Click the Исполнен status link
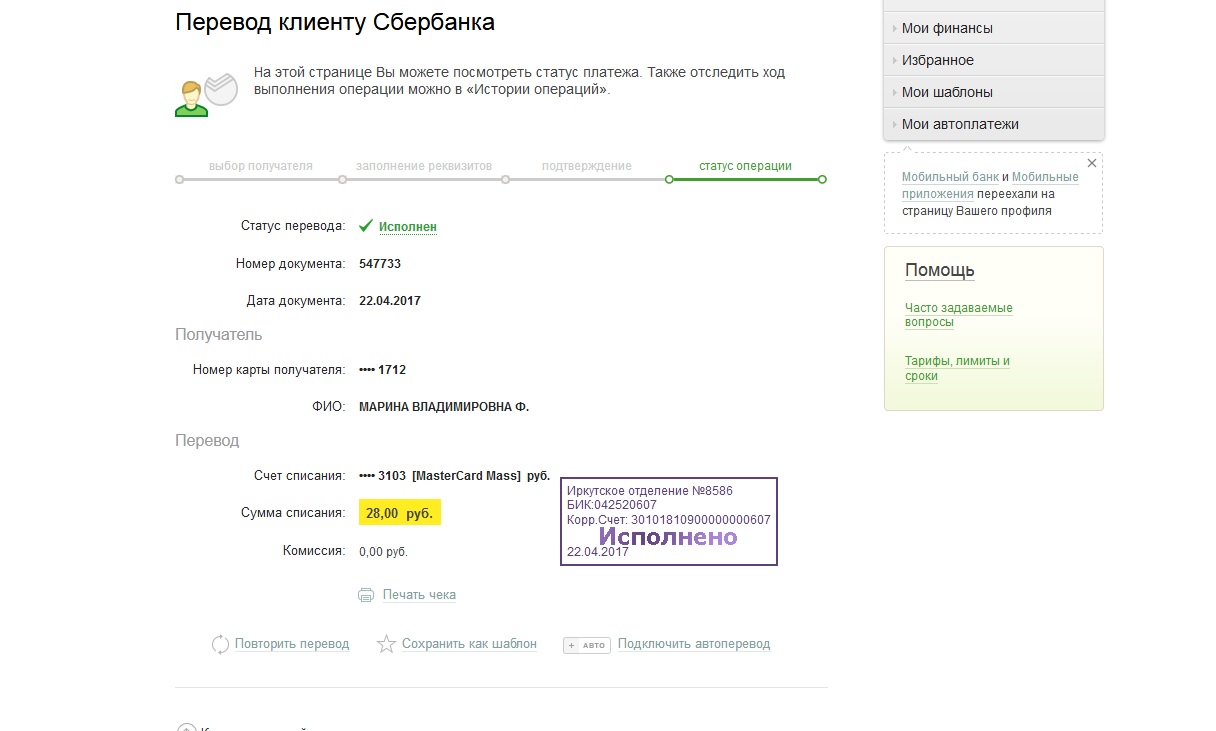The width and height of the screenshot is (1216, 731). (408, 227)
